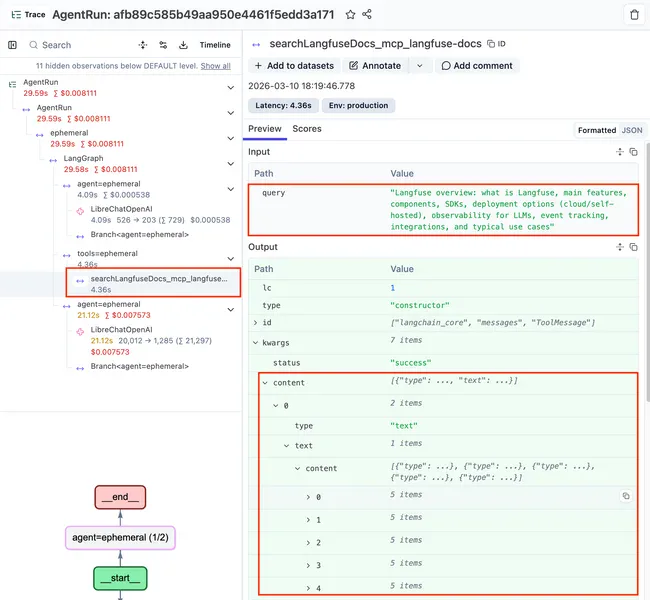
Task: Click the share icon beside the trace title
Action: click(368, 15)
